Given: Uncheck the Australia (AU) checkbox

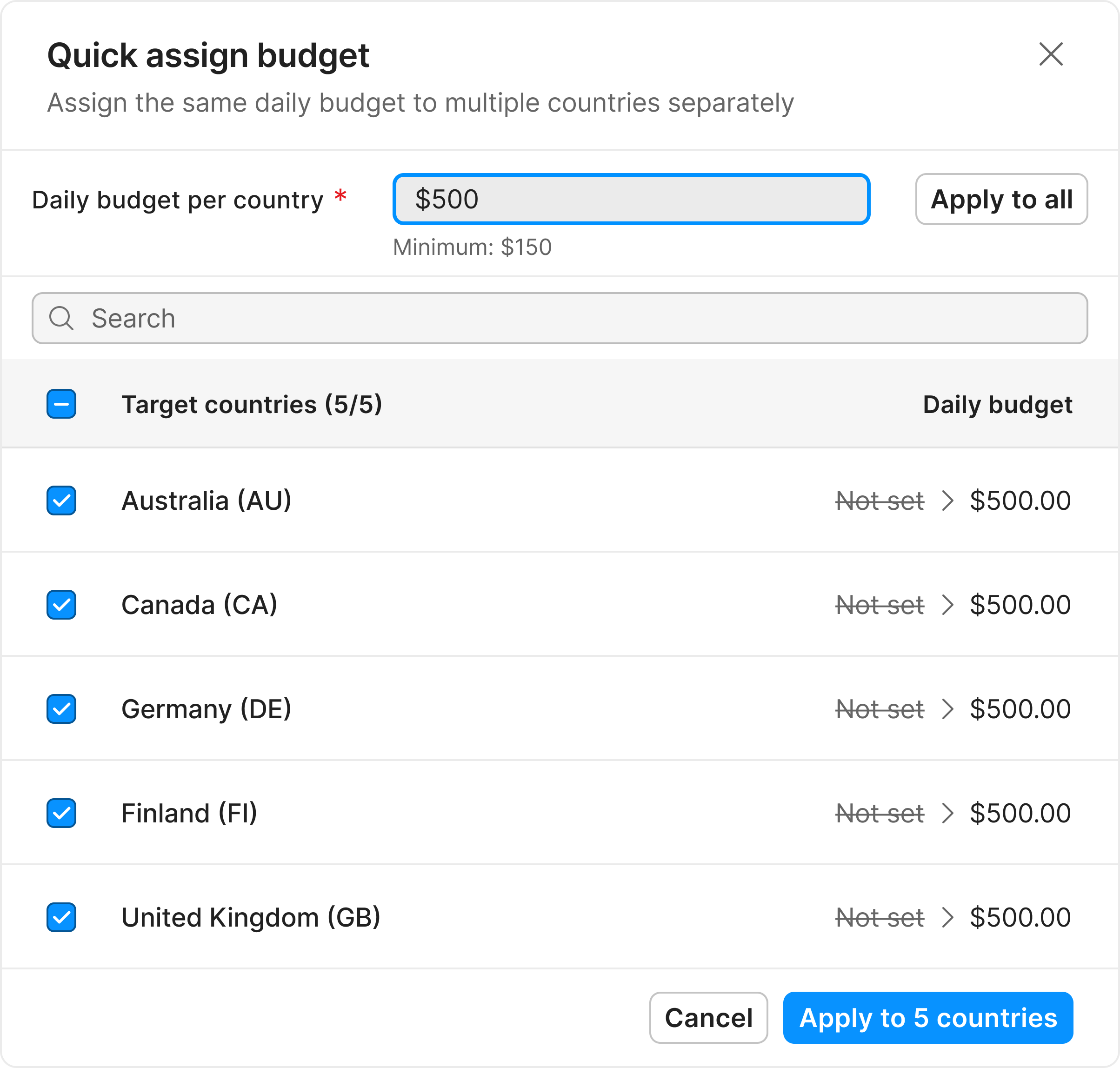Looking at the screenshot, I should [x=61, y=501].
